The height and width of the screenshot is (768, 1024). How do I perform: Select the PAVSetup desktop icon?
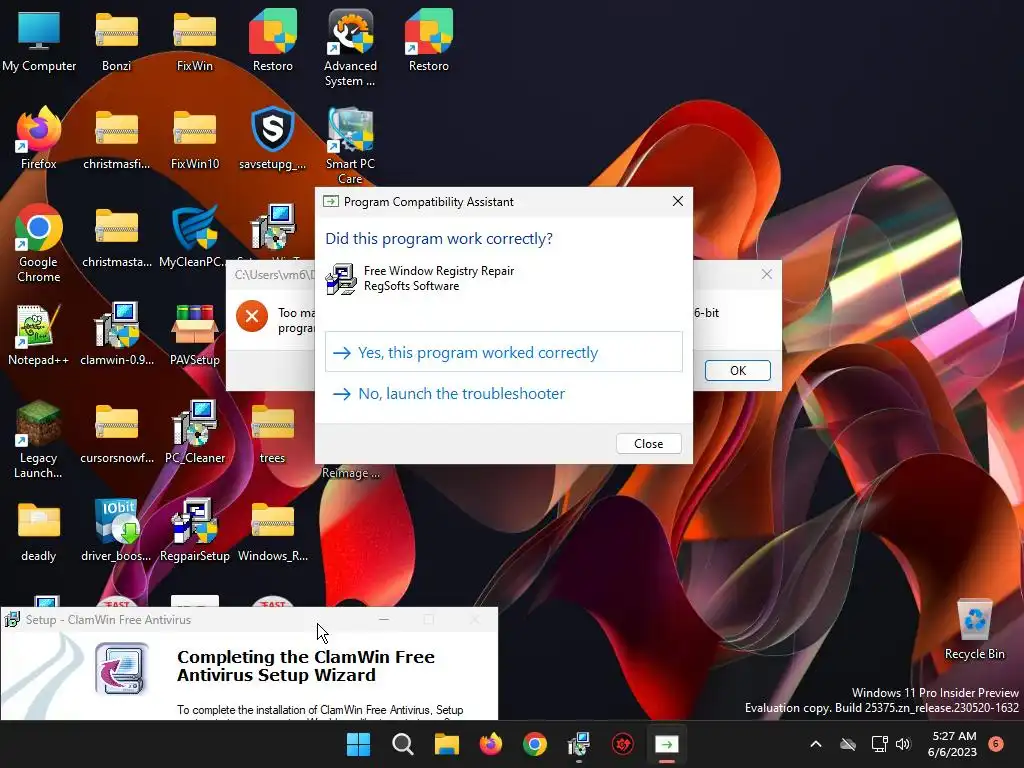[x=195, y=334]
